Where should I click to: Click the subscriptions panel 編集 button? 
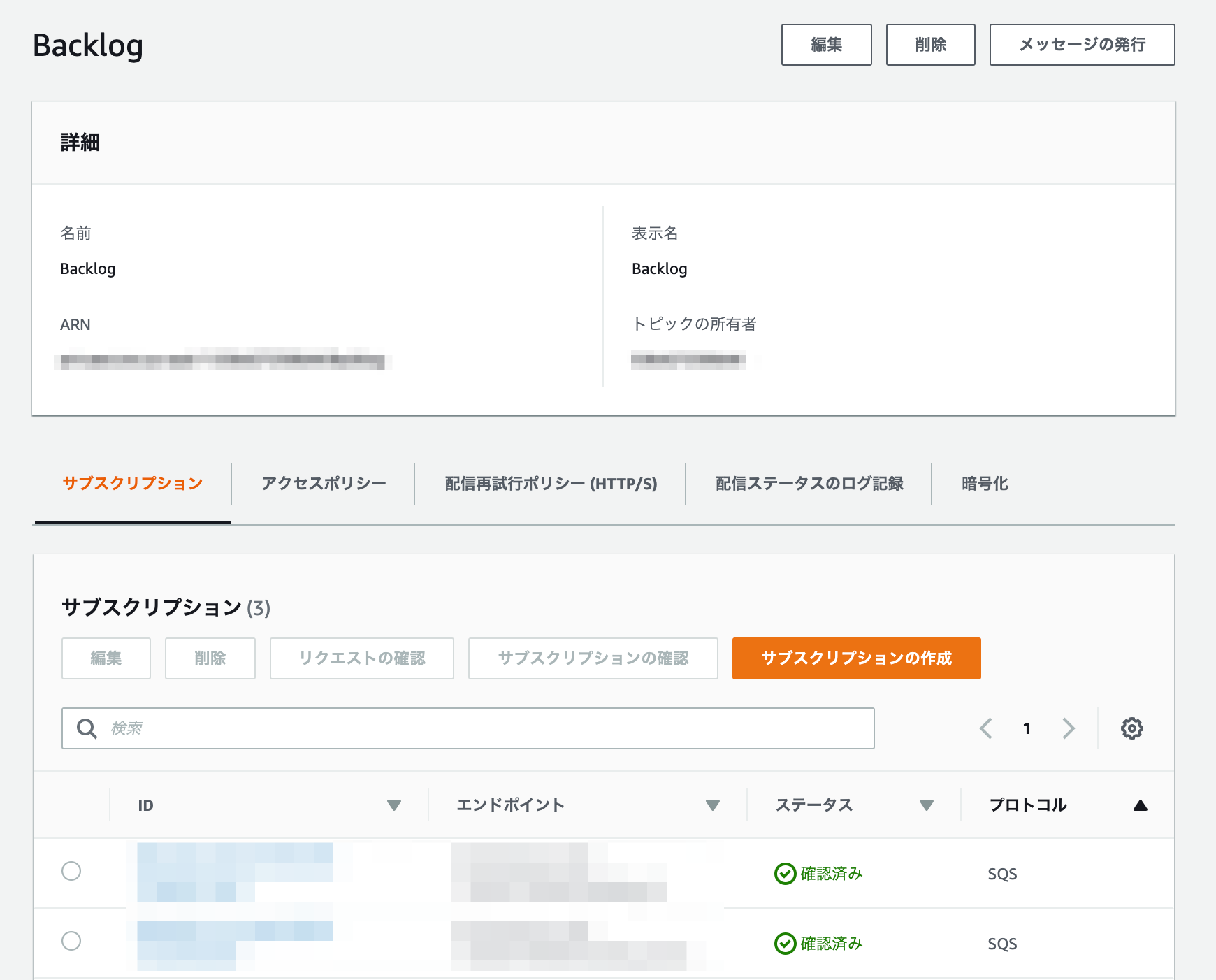(106, 658)
